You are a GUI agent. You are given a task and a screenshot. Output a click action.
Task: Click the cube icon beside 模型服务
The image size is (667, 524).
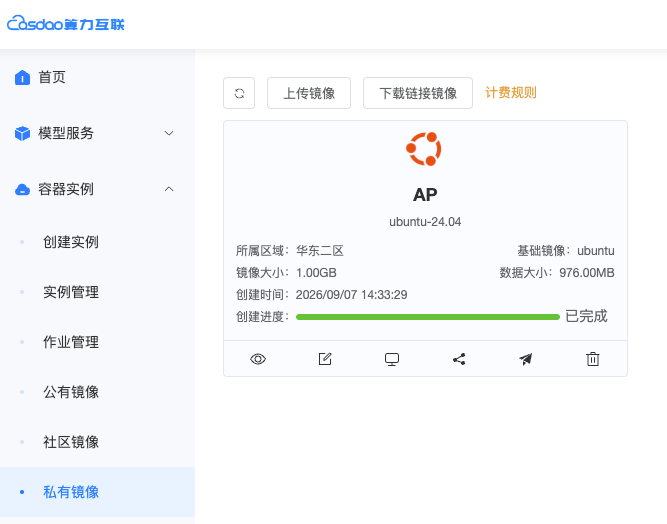(x=22, y=133)
